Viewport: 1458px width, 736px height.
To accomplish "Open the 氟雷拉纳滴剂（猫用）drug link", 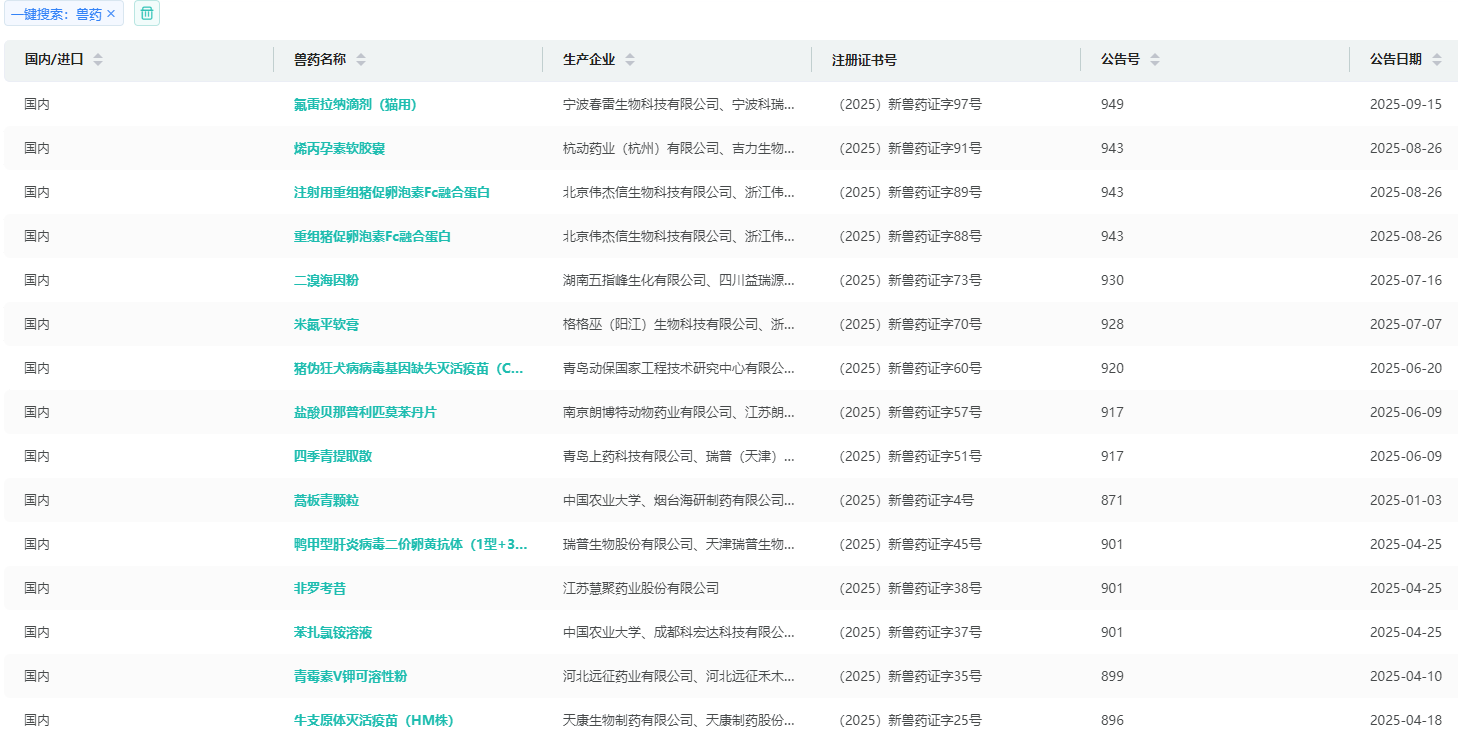I will point(354,104).
